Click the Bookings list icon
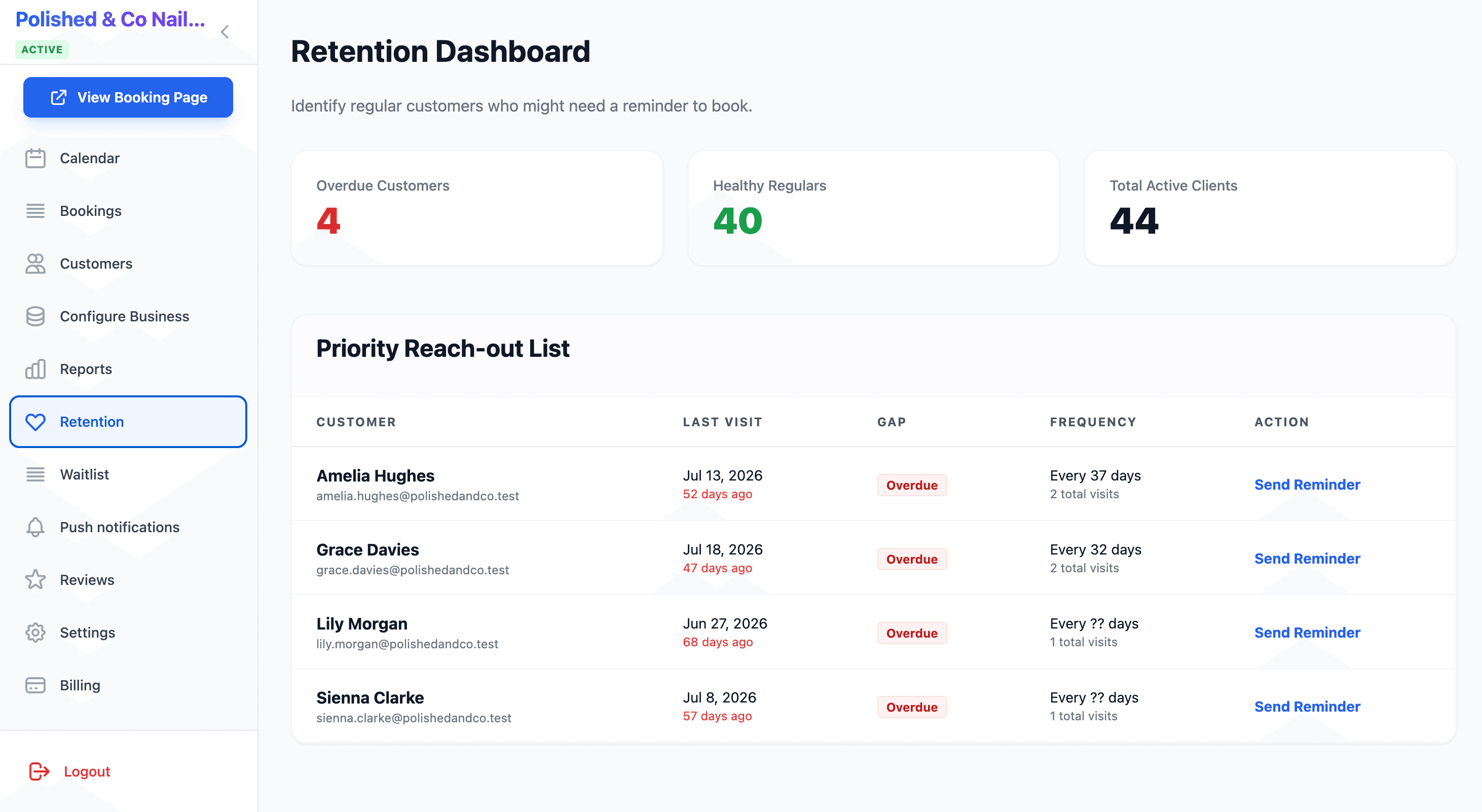Image resolution: width=1482 pixels, height=812 pixels. [x=35, y=211]
